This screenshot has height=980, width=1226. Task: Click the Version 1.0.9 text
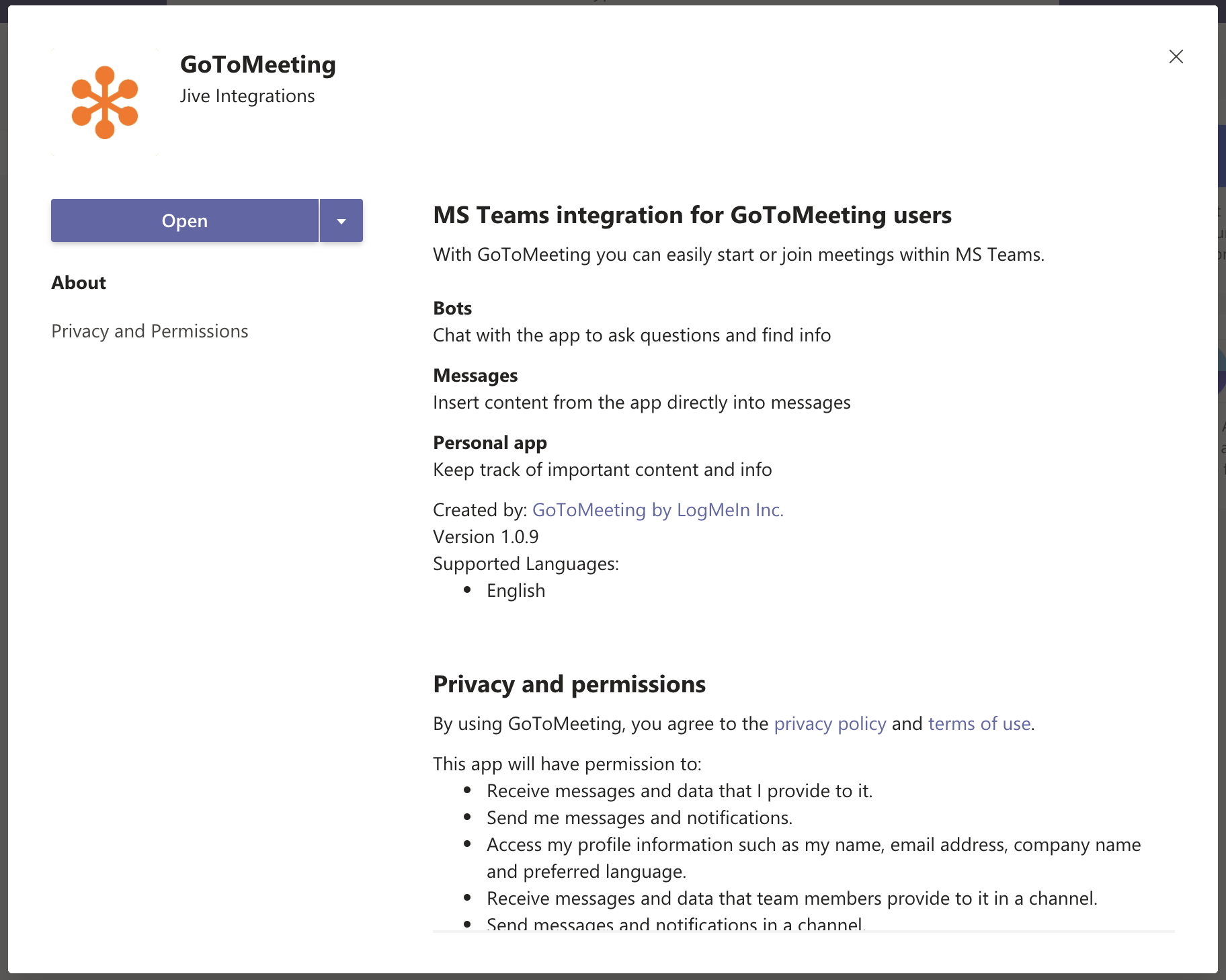click(x=485, y=537)
